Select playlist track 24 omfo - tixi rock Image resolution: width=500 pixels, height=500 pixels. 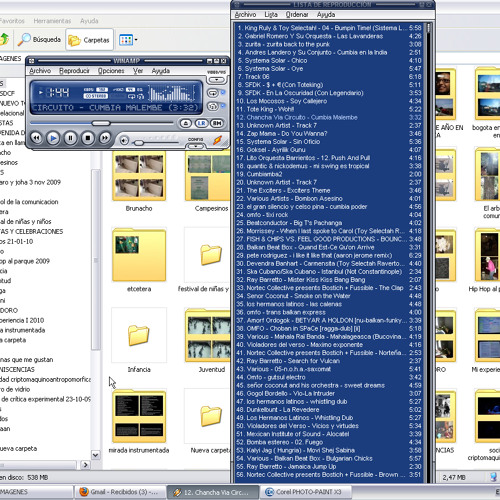(x=329, y=215)
